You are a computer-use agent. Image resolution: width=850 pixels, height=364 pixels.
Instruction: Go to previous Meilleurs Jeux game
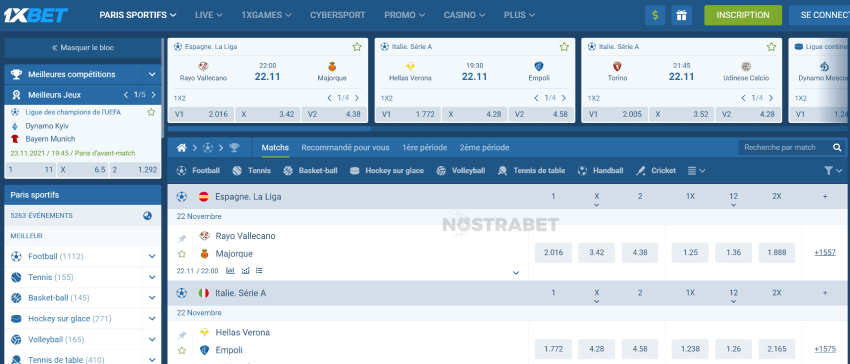click(126, 95)
